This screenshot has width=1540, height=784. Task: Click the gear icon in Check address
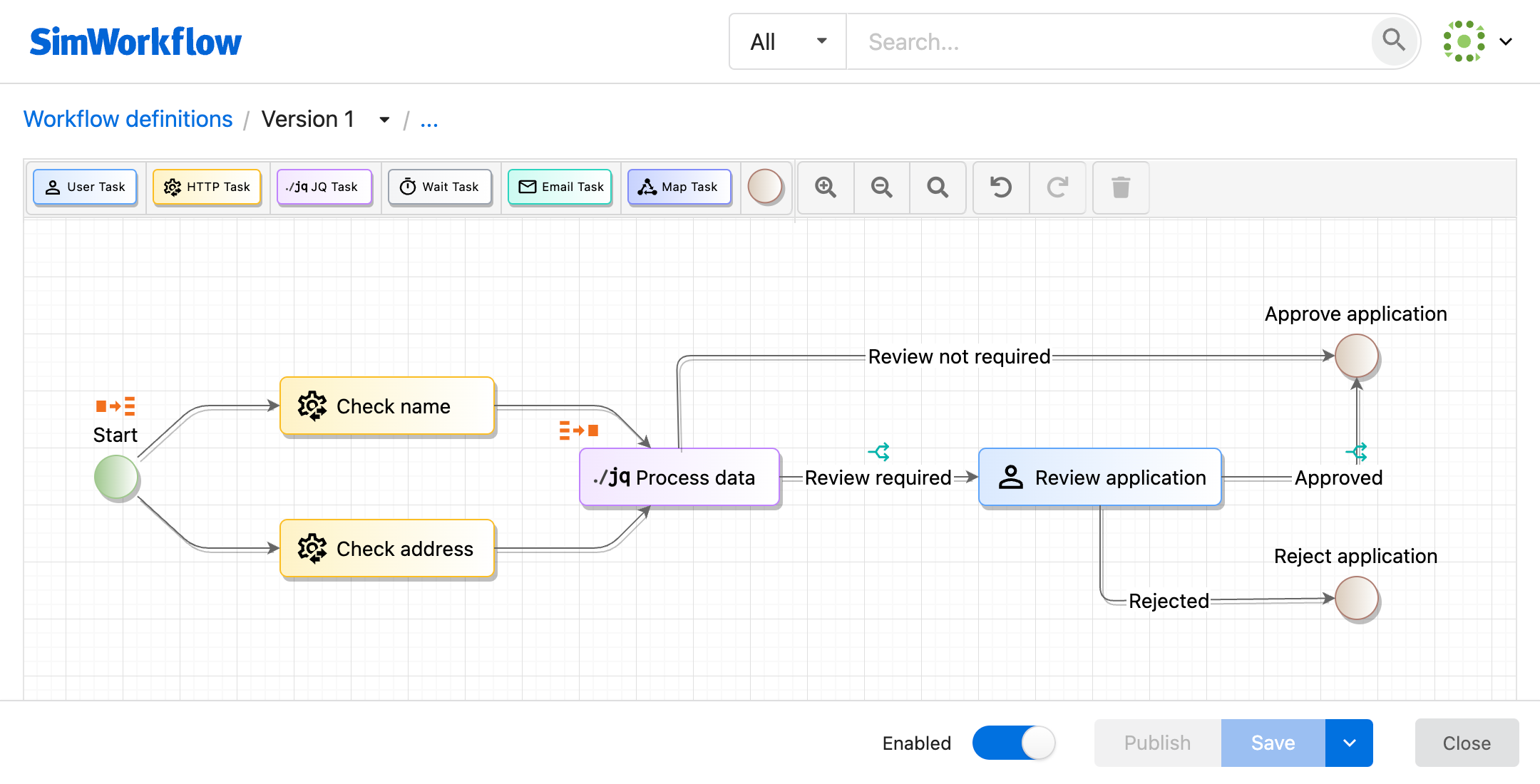pos(312,549)
